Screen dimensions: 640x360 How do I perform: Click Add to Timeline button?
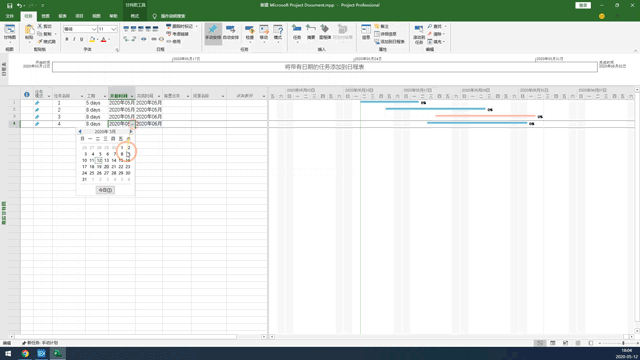389,41
